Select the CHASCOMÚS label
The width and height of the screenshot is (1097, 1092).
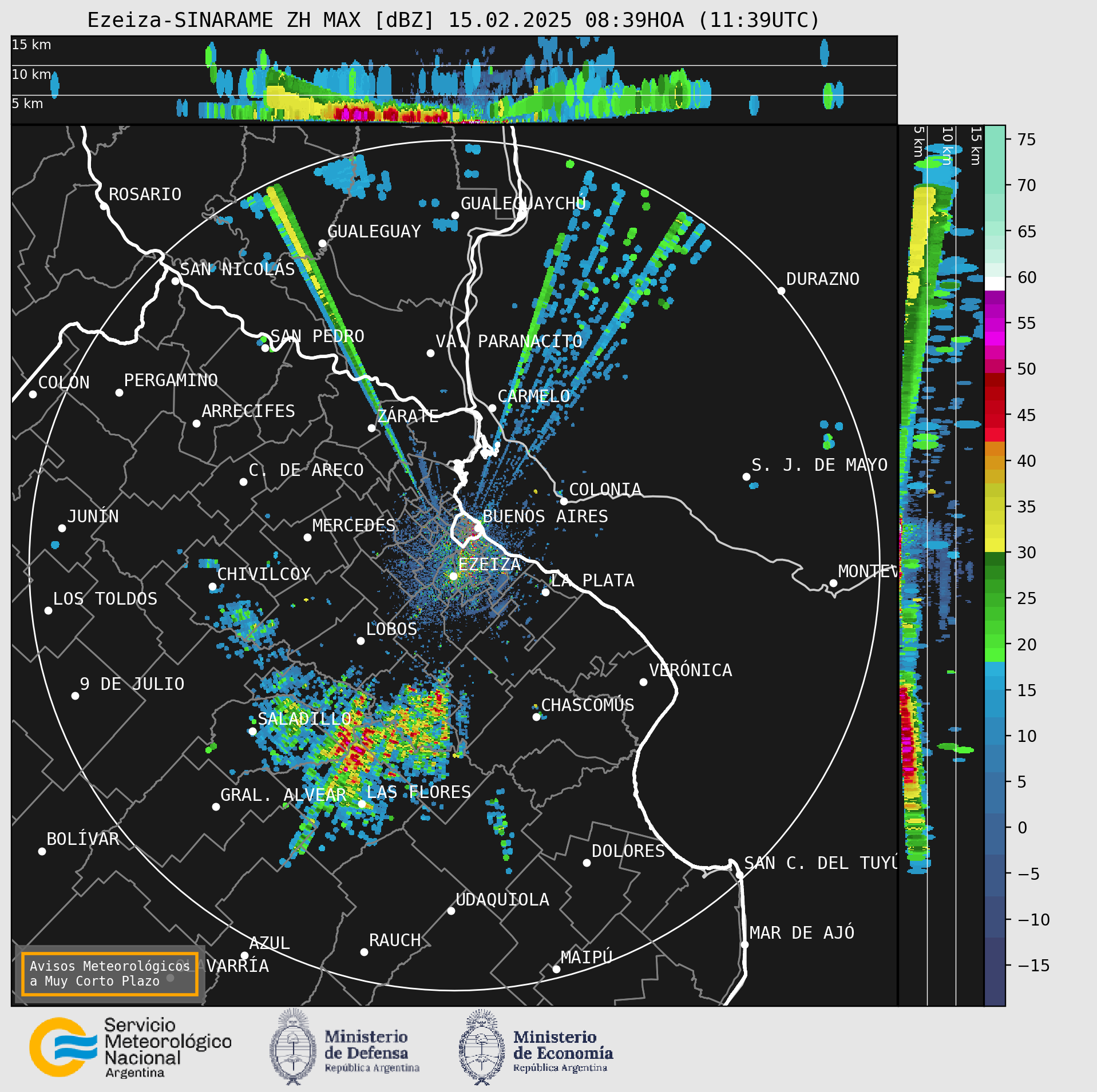[x=587, y=705]
